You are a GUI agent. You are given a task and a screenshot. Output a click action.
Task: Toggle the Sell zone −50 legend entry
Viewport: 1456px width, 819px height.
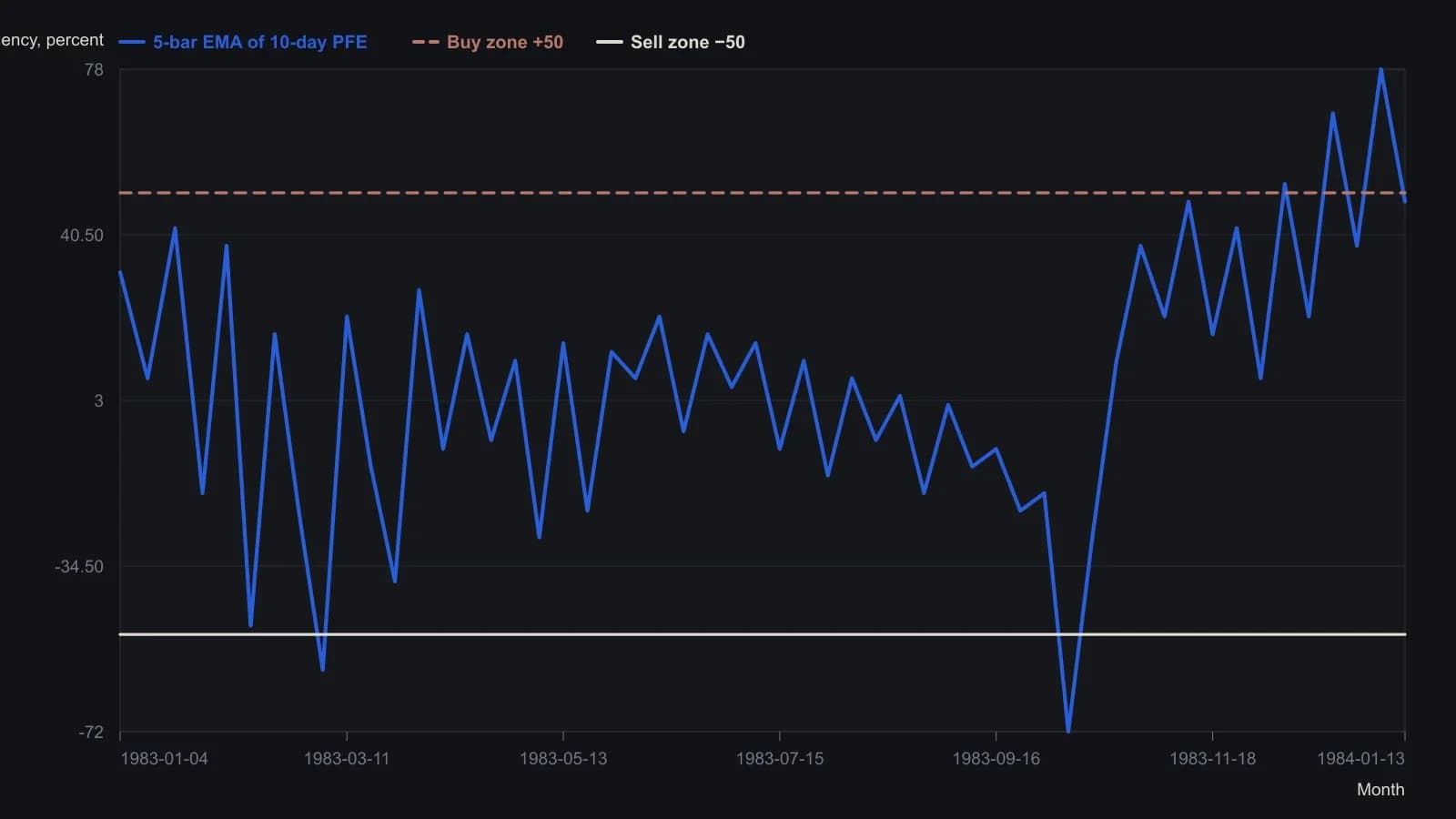[671, 42]
